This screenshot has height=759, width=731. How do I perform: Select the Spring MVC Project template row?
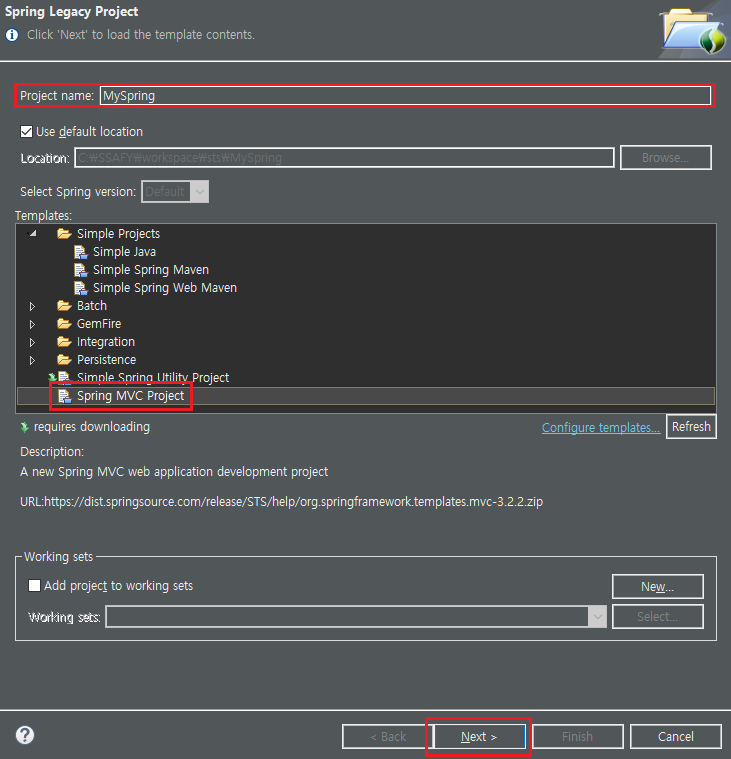pos(366,396)
